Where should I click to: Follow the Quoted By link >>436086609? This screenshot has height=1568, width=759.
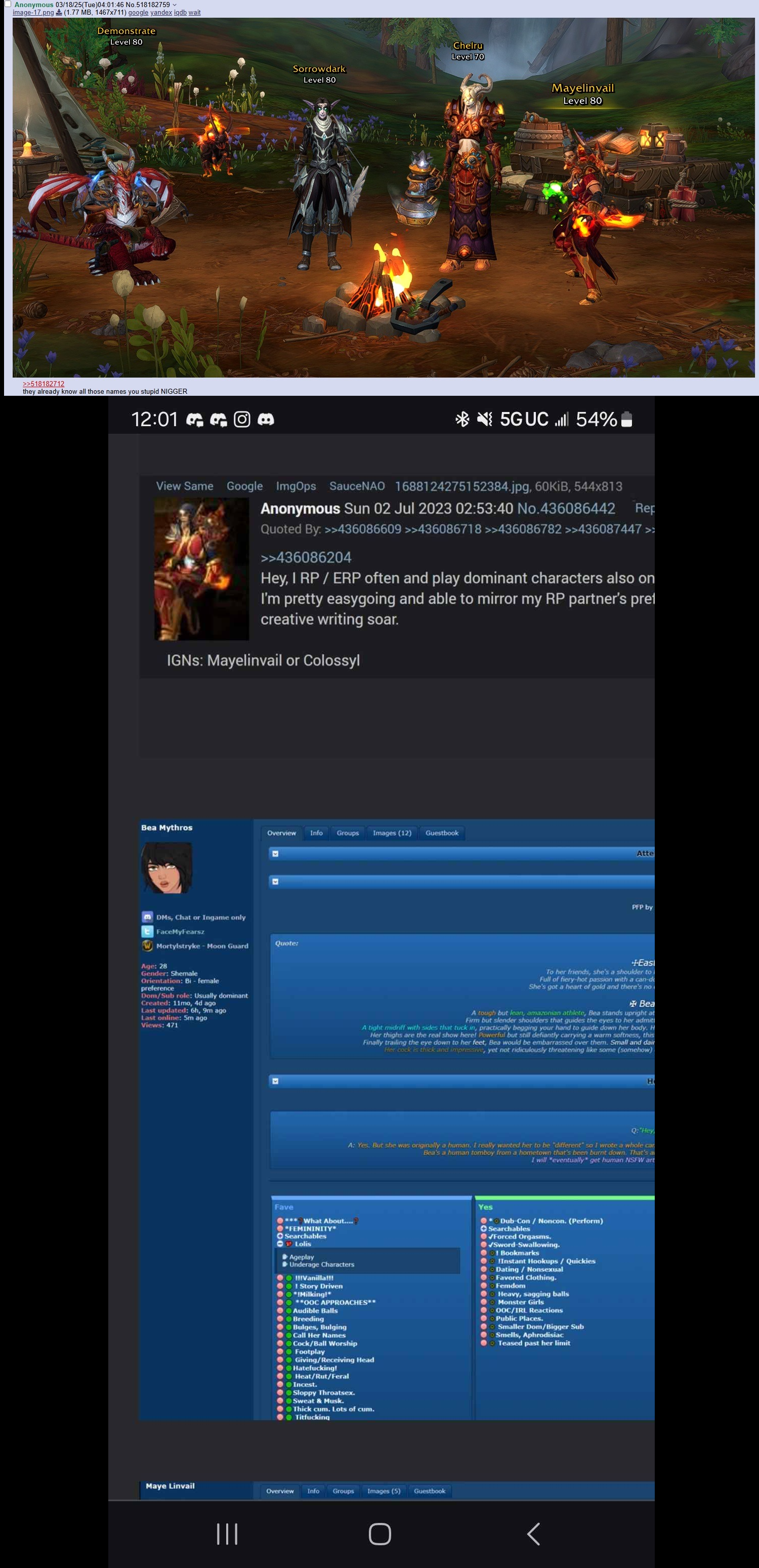pyautogui.click(x=363, y=529)
